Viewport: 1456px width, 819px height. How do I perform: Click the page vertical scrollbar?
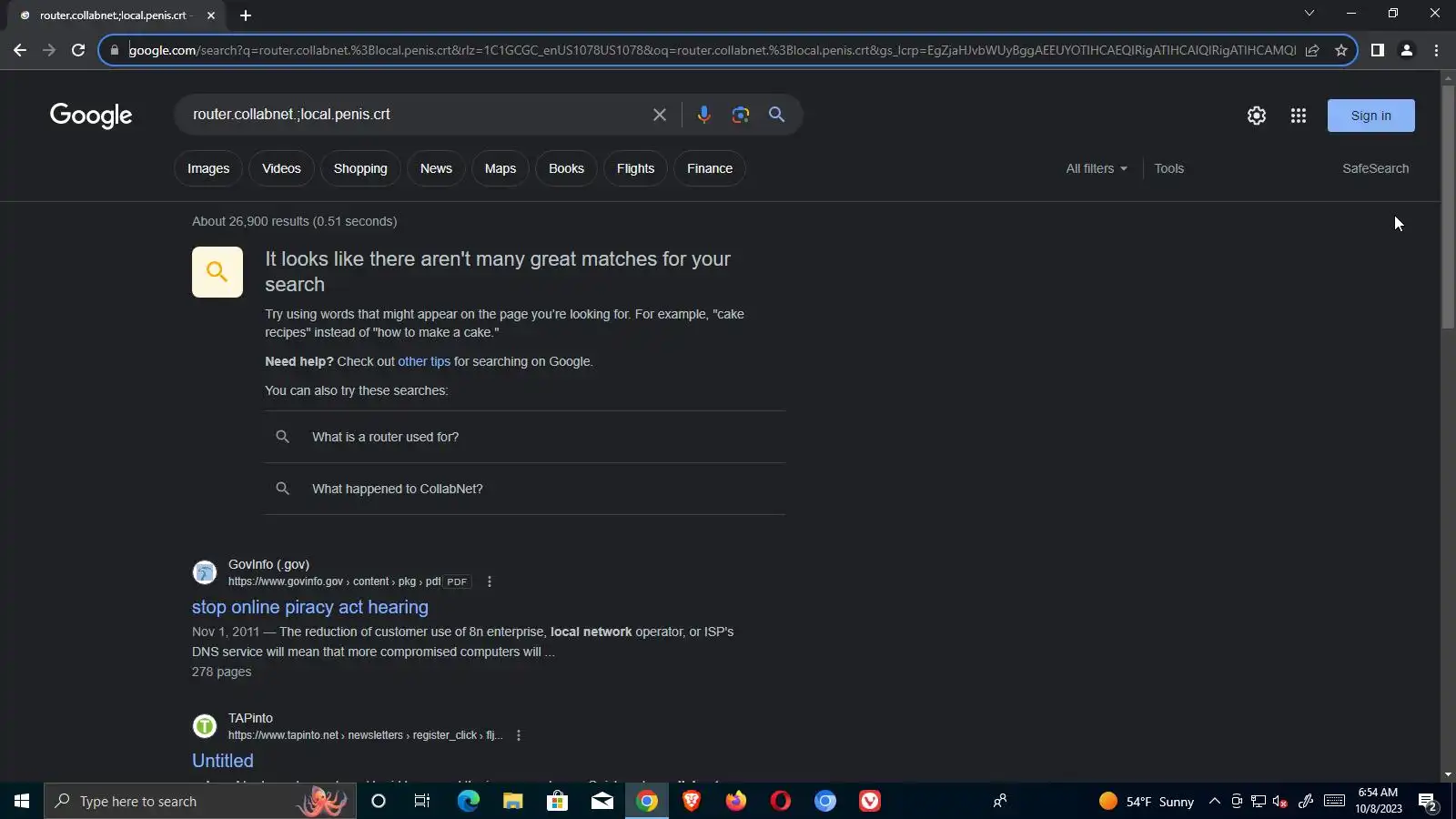pos(1448,207)
